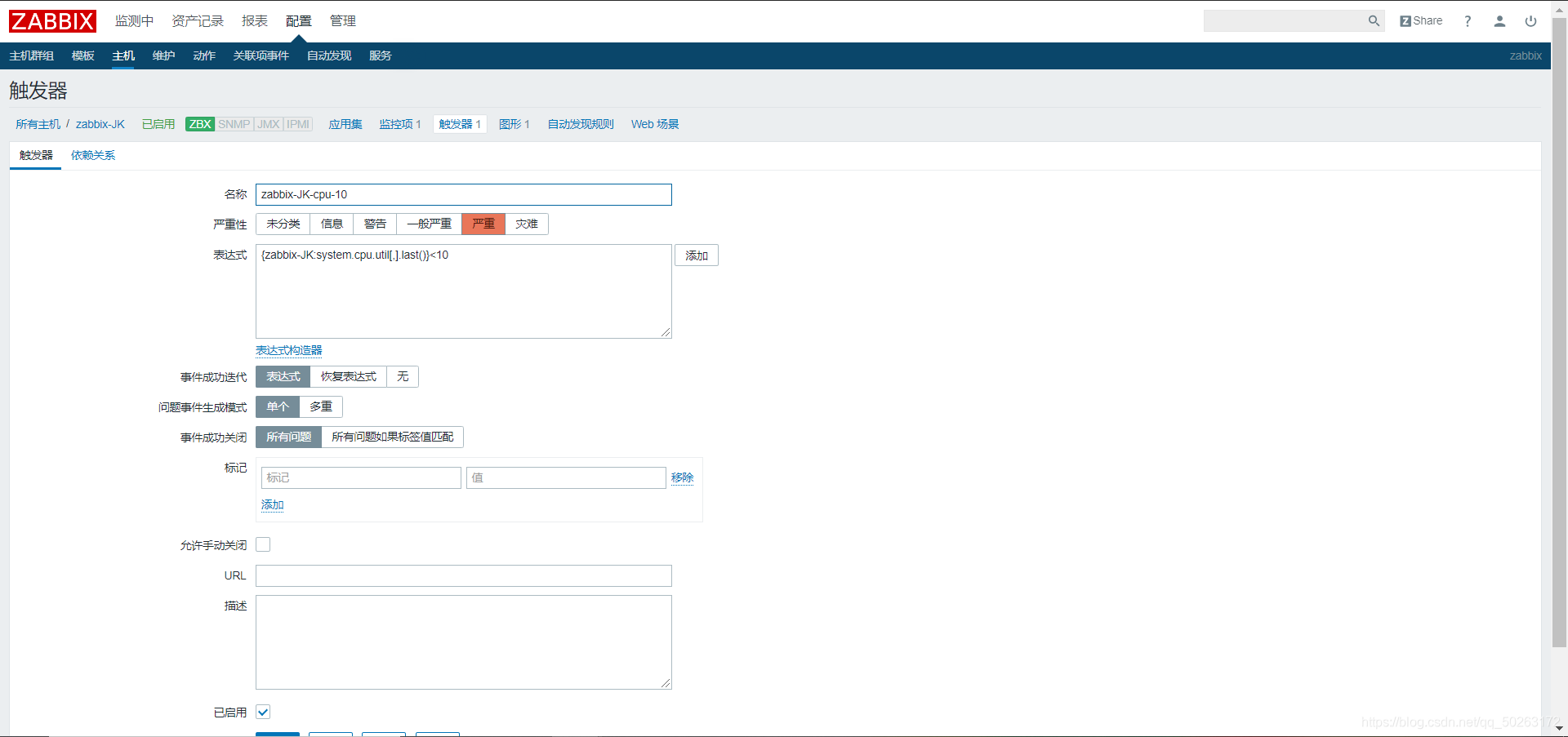Click the top search input box

pos(1285,21)
